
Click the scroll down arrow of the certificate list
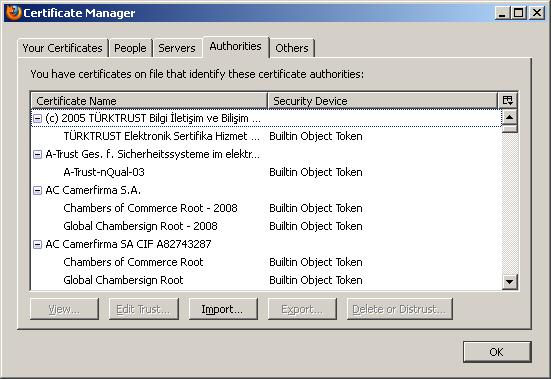pyautogui.click(x=510, y=282)
